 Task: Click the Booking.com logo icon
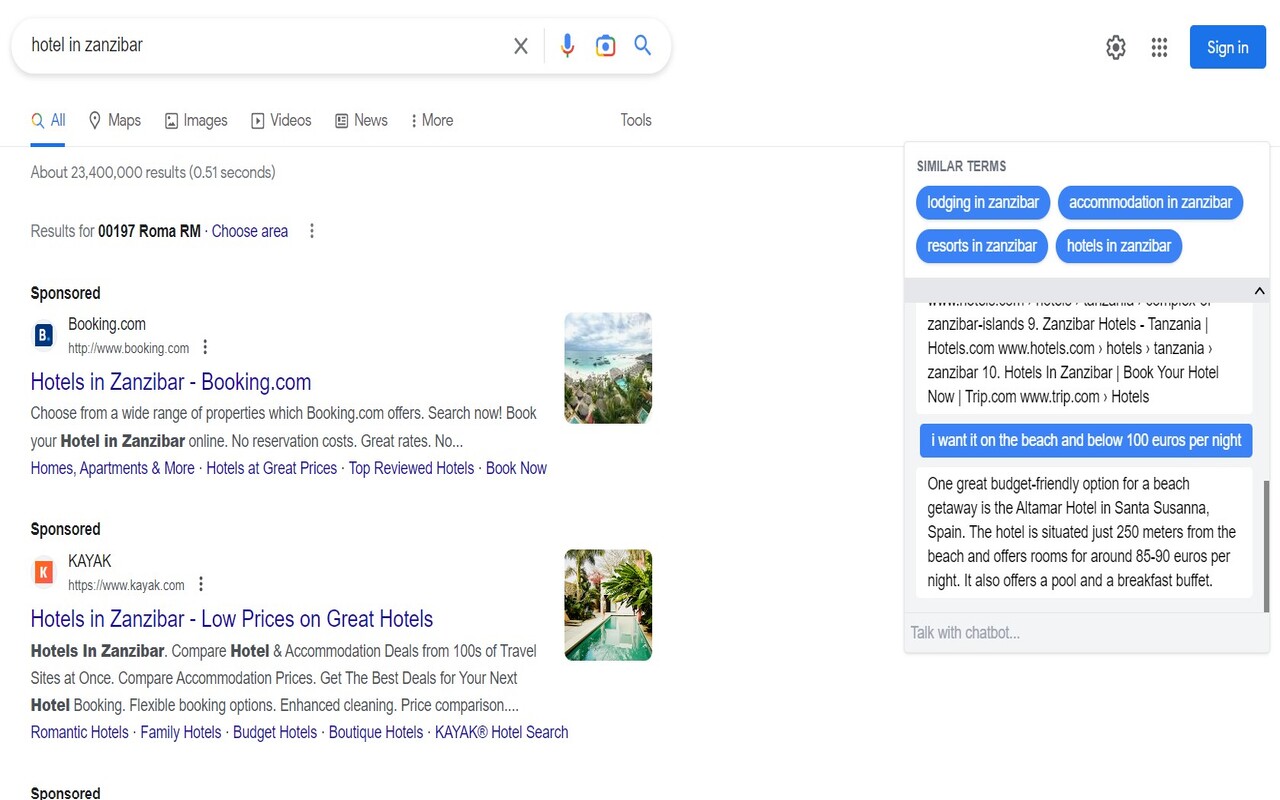[43, 335]
